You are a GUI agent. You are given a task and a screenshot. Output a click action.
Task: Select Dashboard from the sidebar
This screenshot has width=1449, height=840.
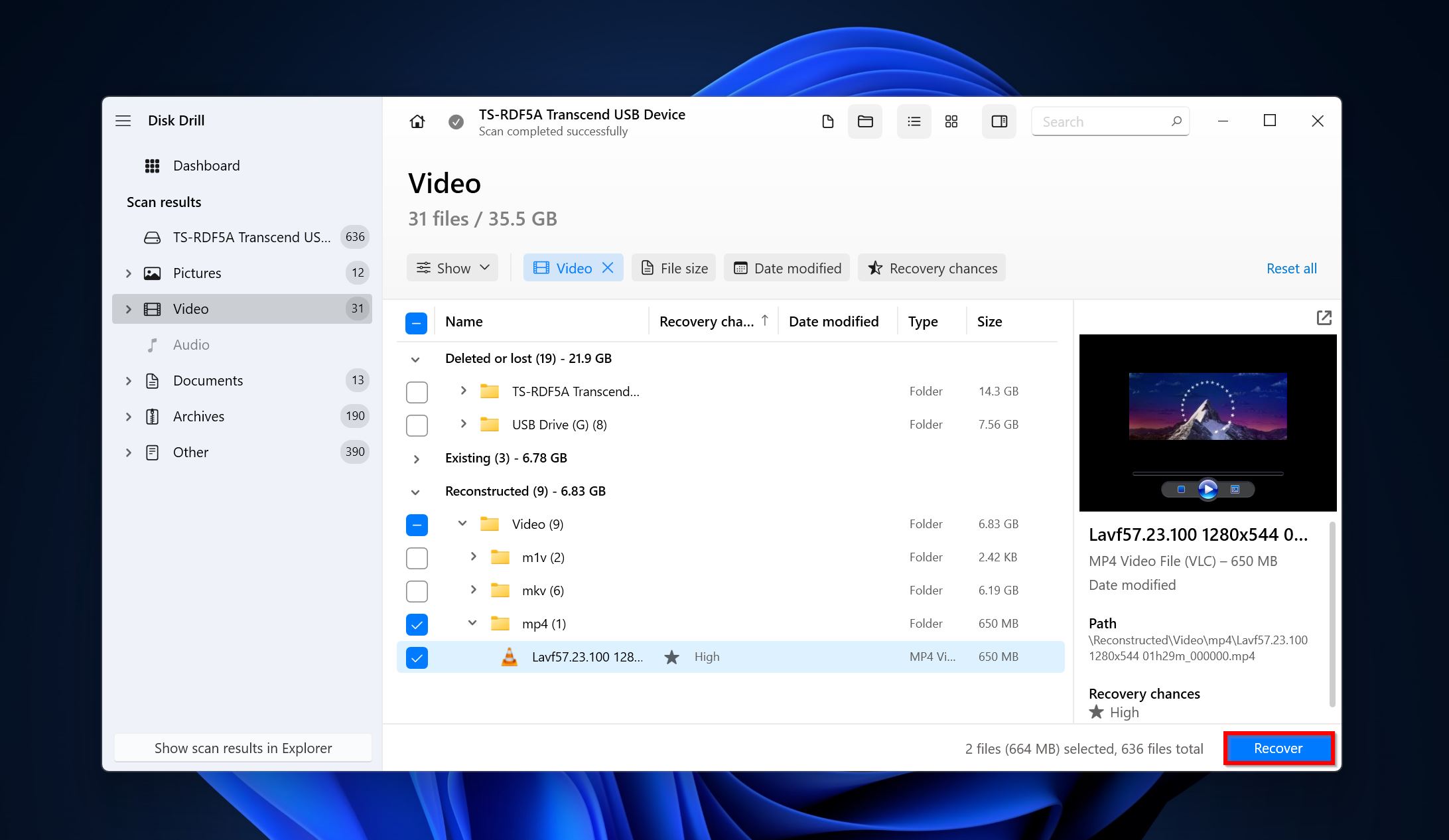click(207, 165)
